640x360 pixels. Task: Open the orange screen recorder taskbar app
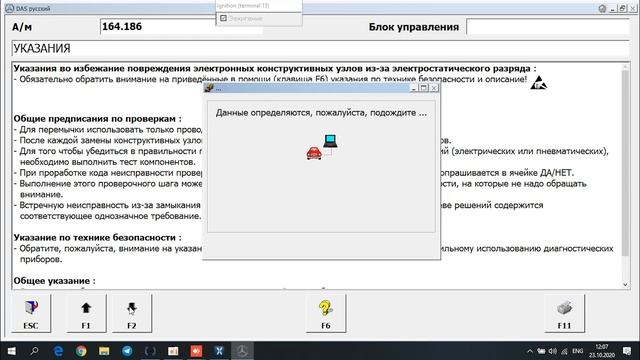point(196,351)
